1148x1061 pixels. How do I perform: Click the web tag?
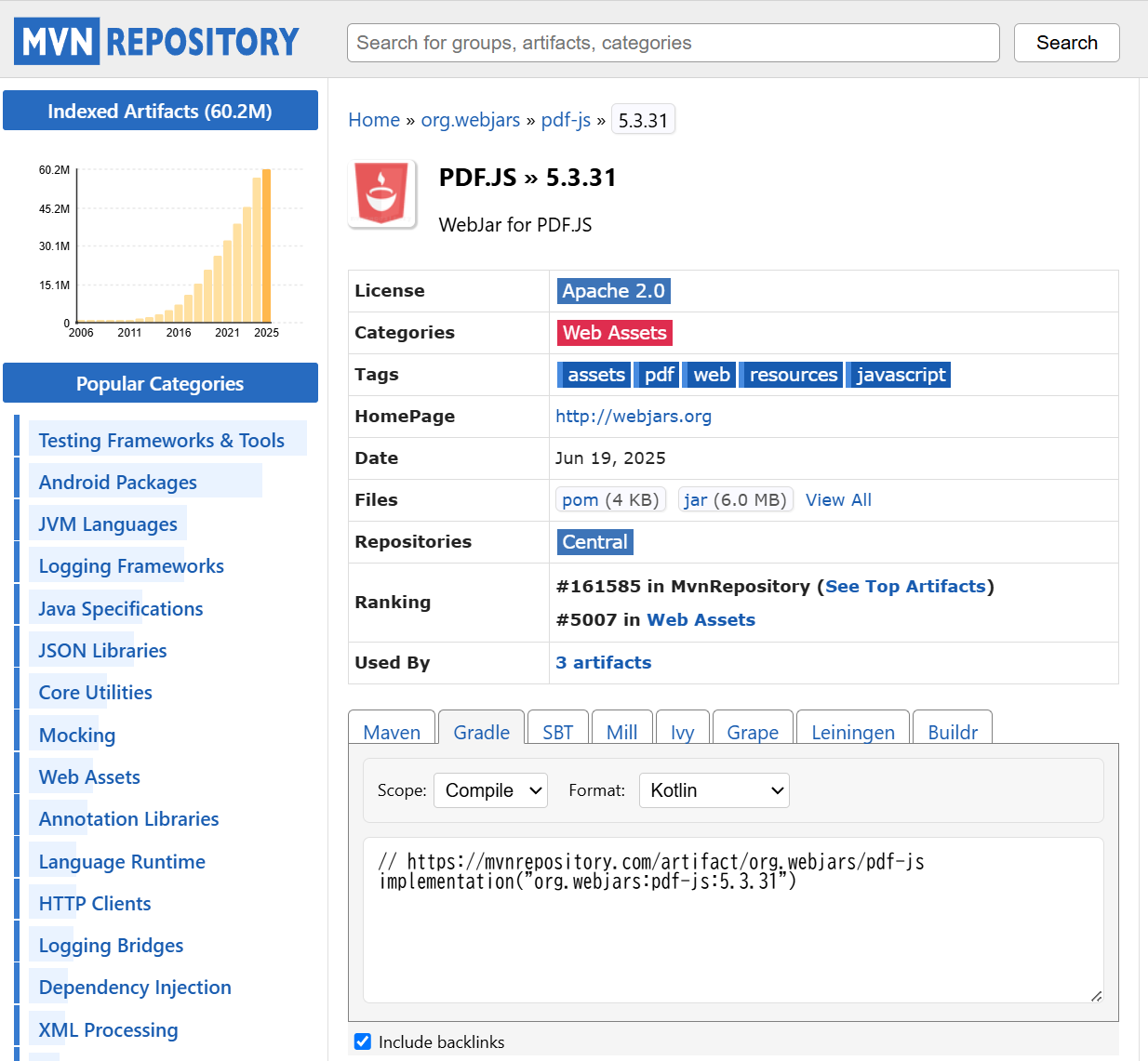tap(710, 375)
